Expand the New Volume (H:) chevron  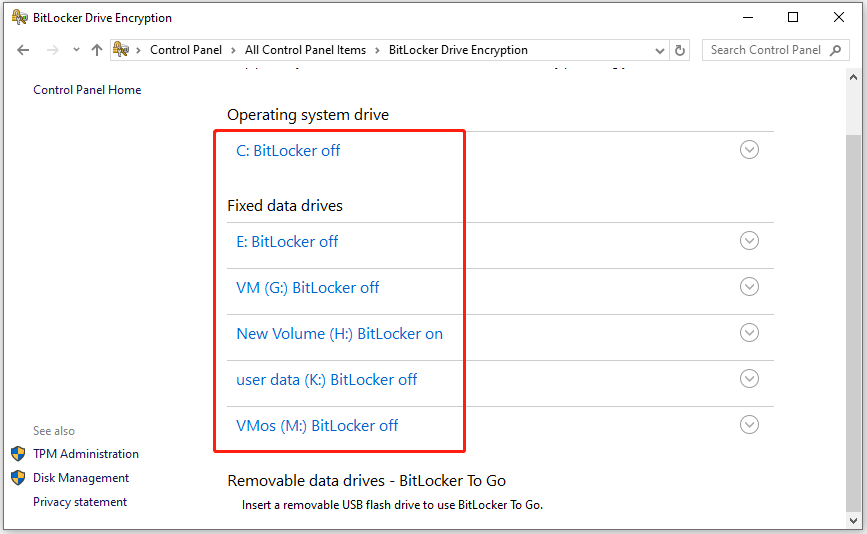click(749, 333)
